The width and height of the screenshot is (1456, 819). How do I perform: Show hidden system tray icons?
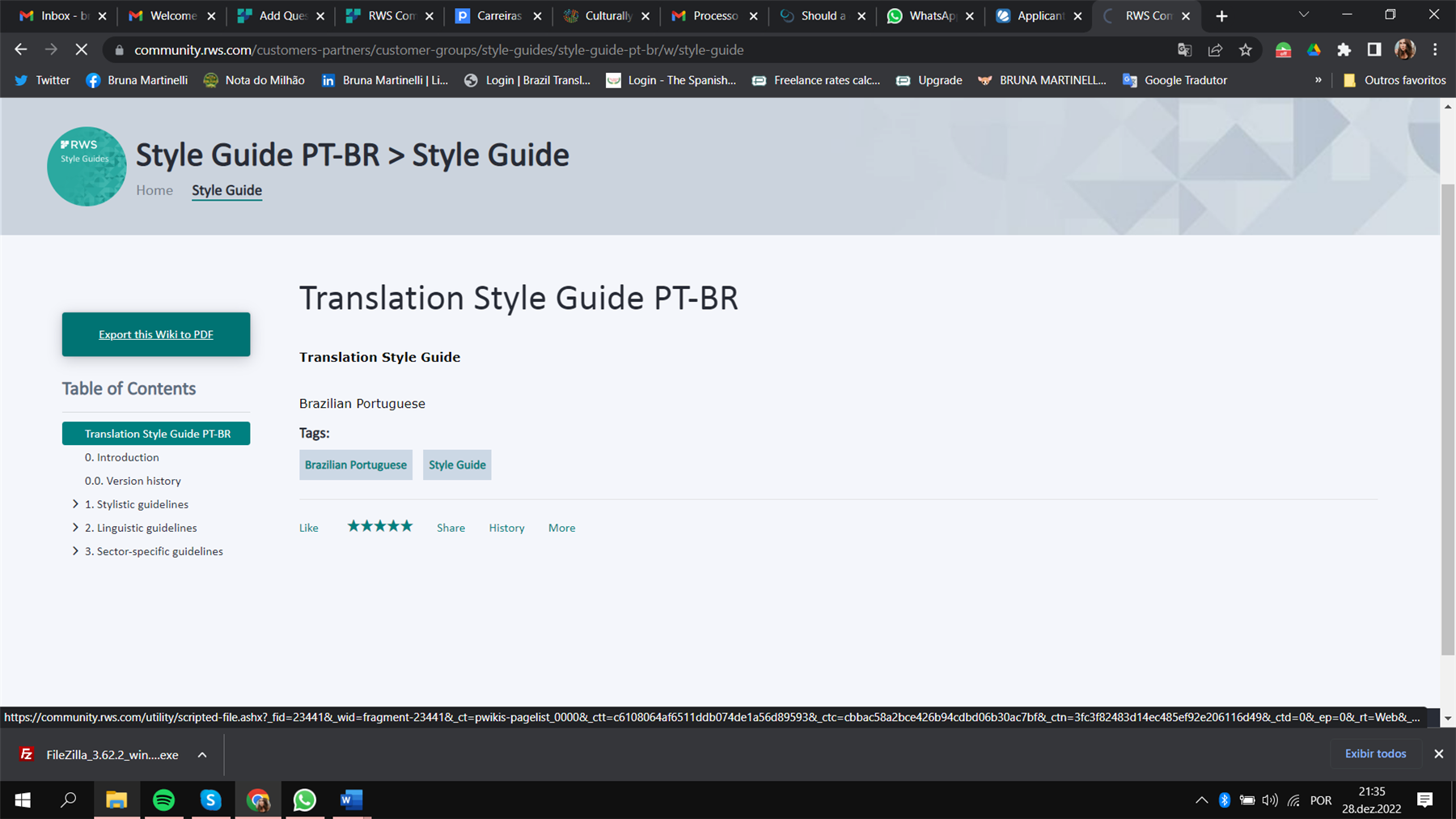(1201, 800)
